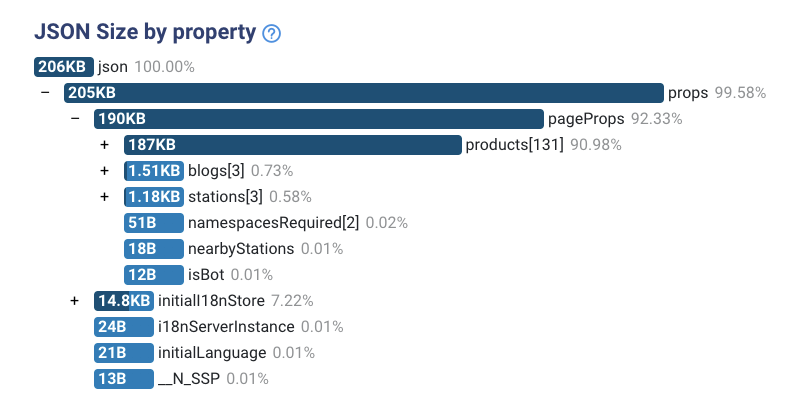The height and width of the screenshot is (400, 800).
Task: Click the 206KB json size bar
Action: [x=64, y=67]
